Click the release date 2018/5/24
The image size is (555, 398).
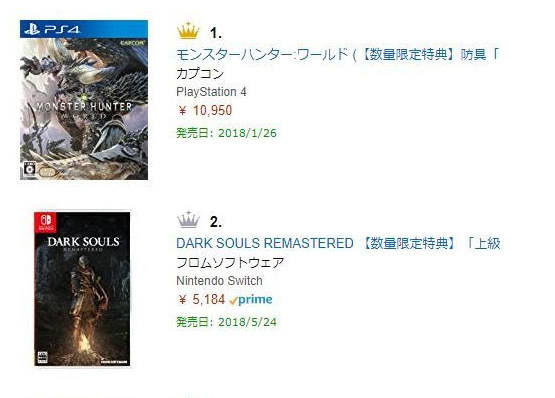(x=227, y=322)
